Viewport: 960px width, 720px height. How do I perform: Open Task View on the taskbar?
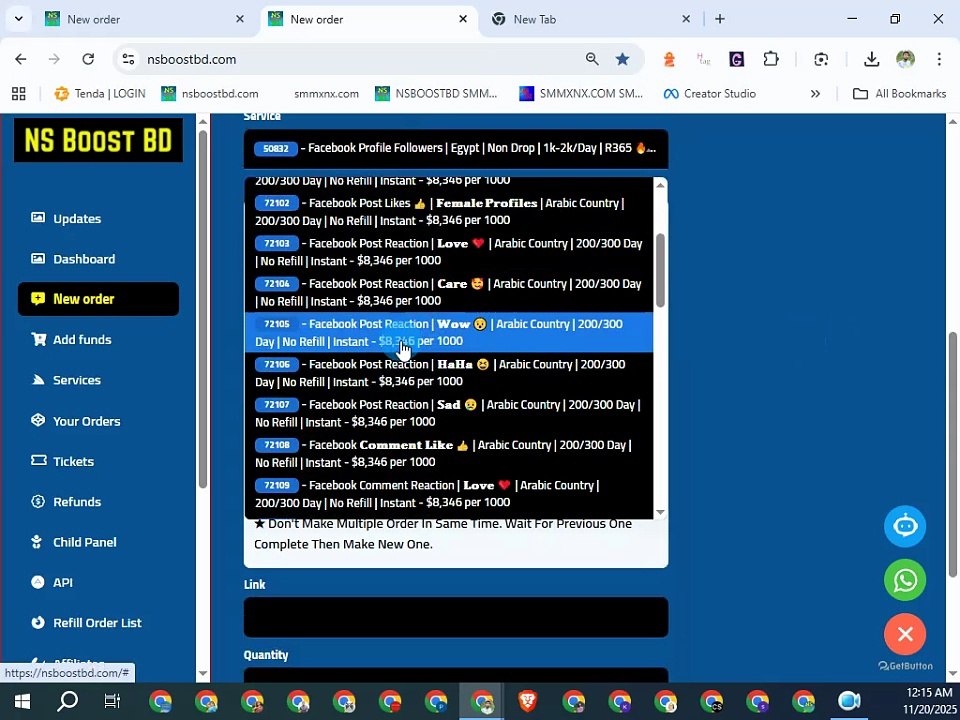[x=113, y=701]
